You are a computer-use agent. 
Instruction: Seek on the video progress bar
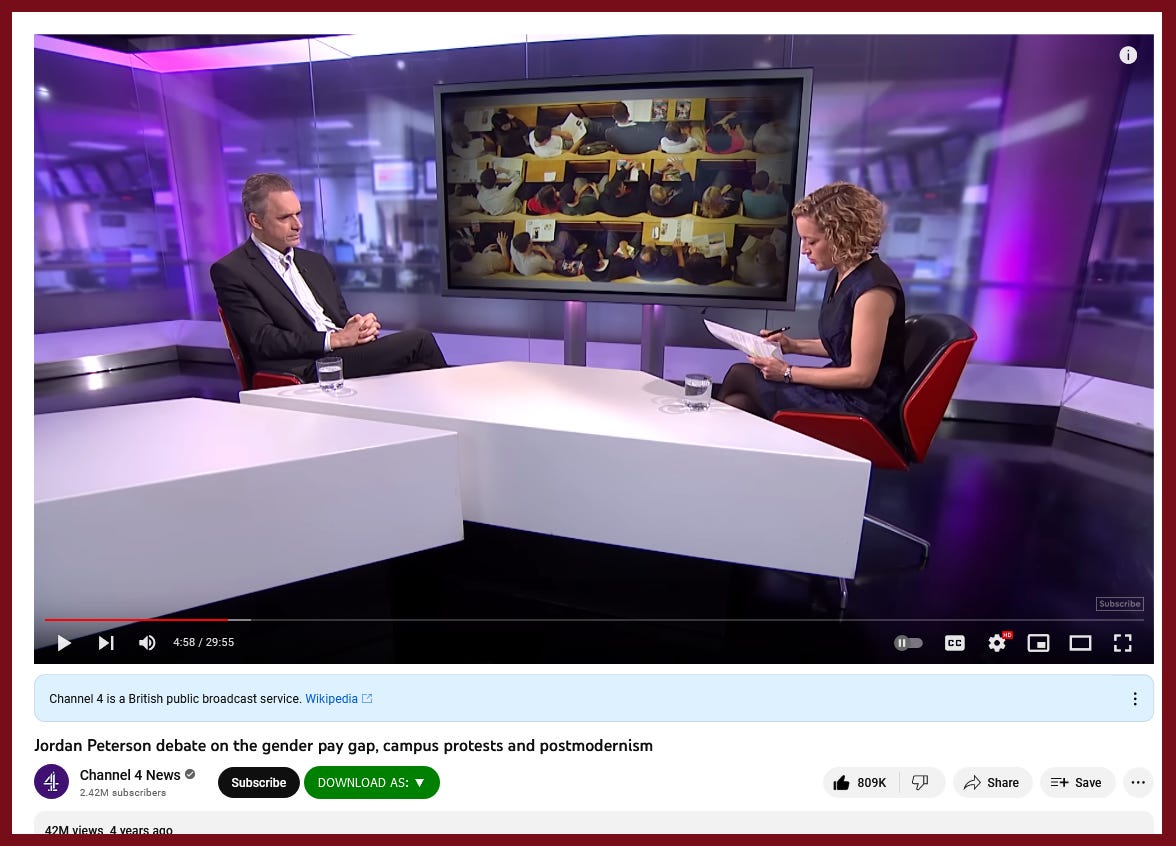(594, 620)
